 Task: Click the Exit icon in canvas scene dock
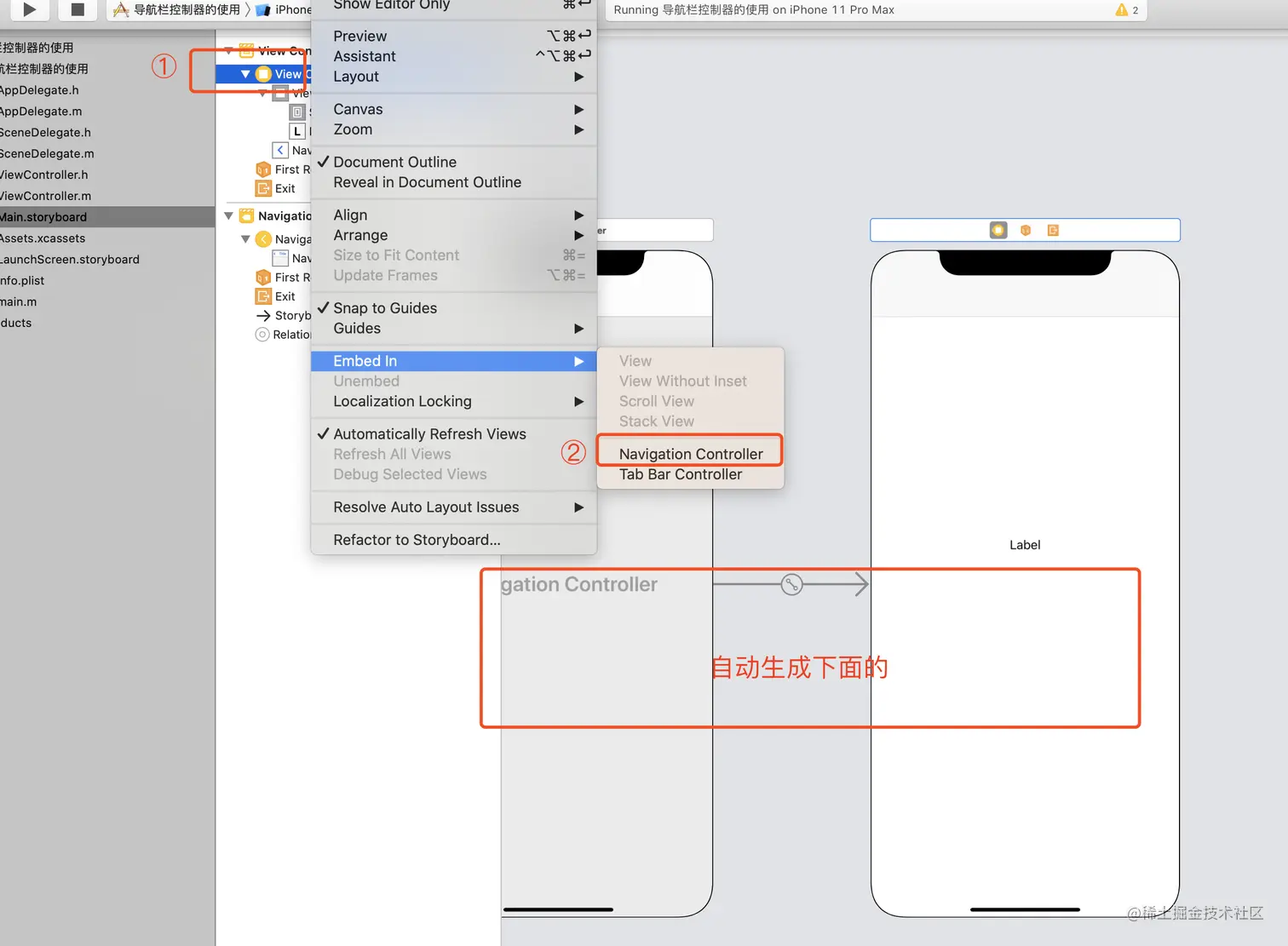[x=1053, y=230]
